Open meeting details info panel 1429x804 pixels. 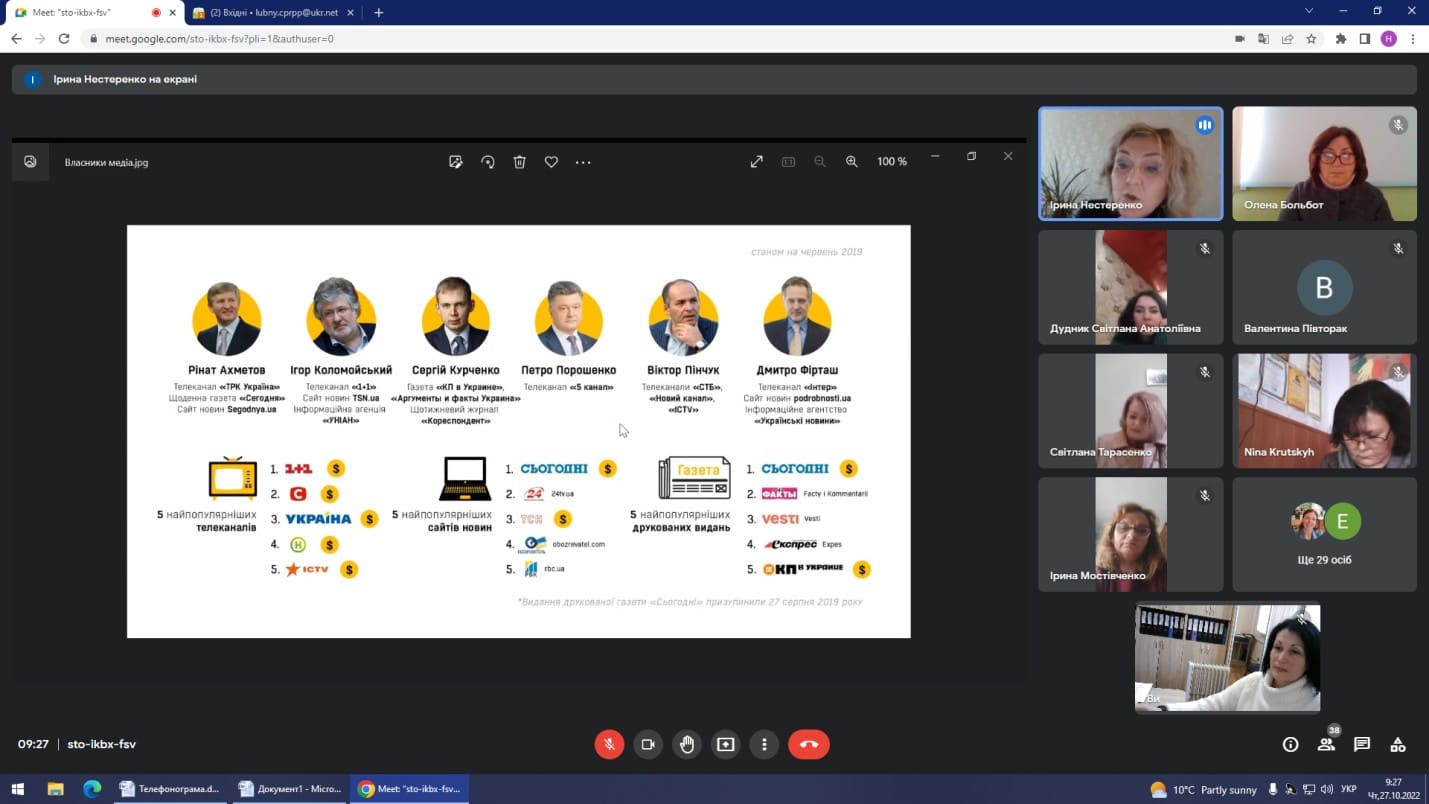click(1290, 744)
